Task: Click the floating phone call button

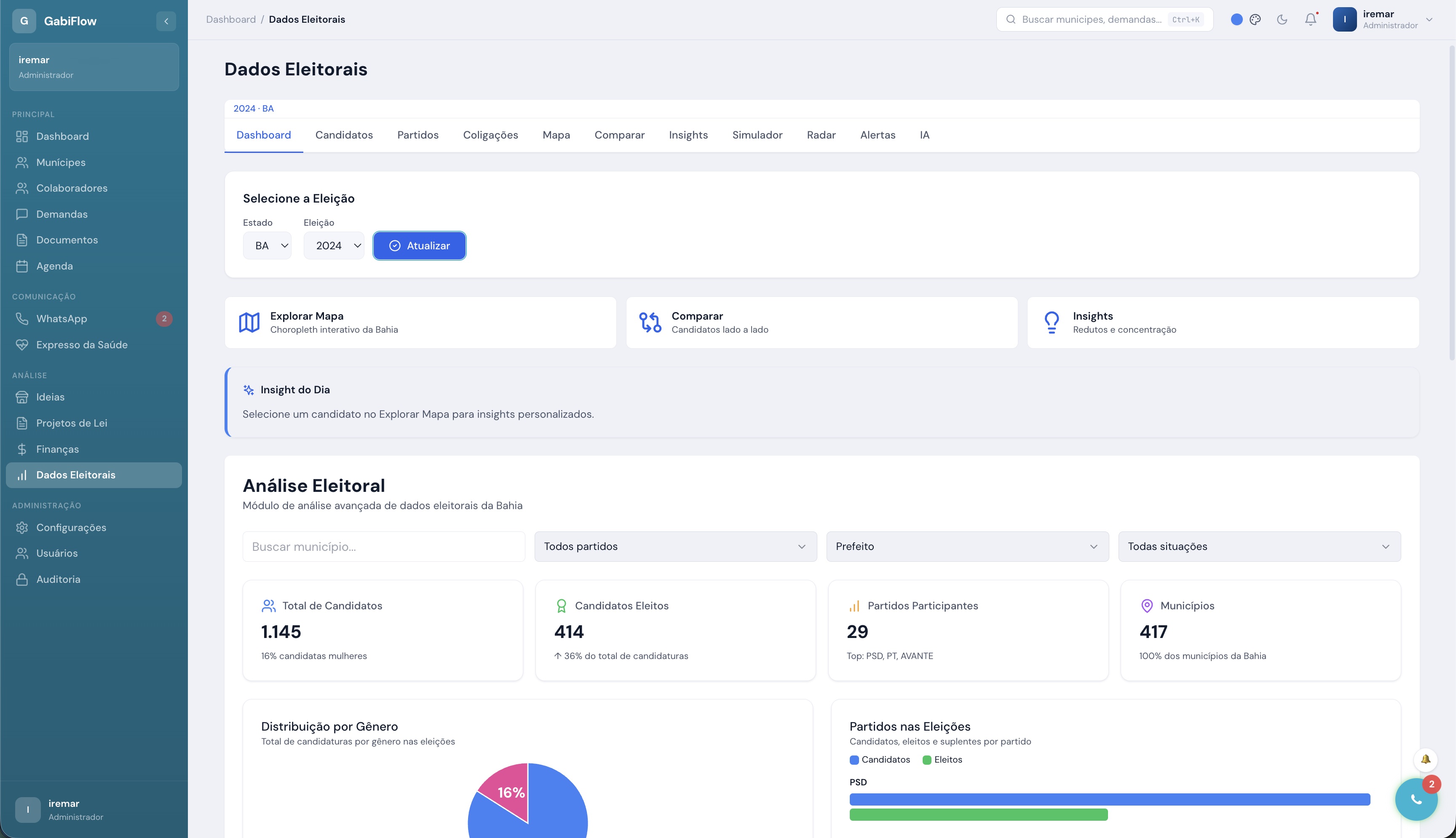Action: point(1416,799)
